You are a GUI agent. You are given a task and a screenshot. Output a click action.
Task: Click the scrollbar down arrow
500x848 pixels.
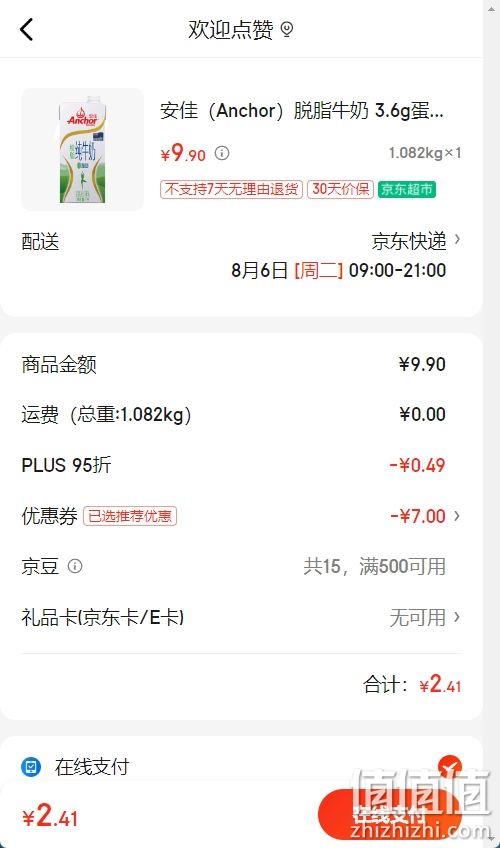[491, 838]
